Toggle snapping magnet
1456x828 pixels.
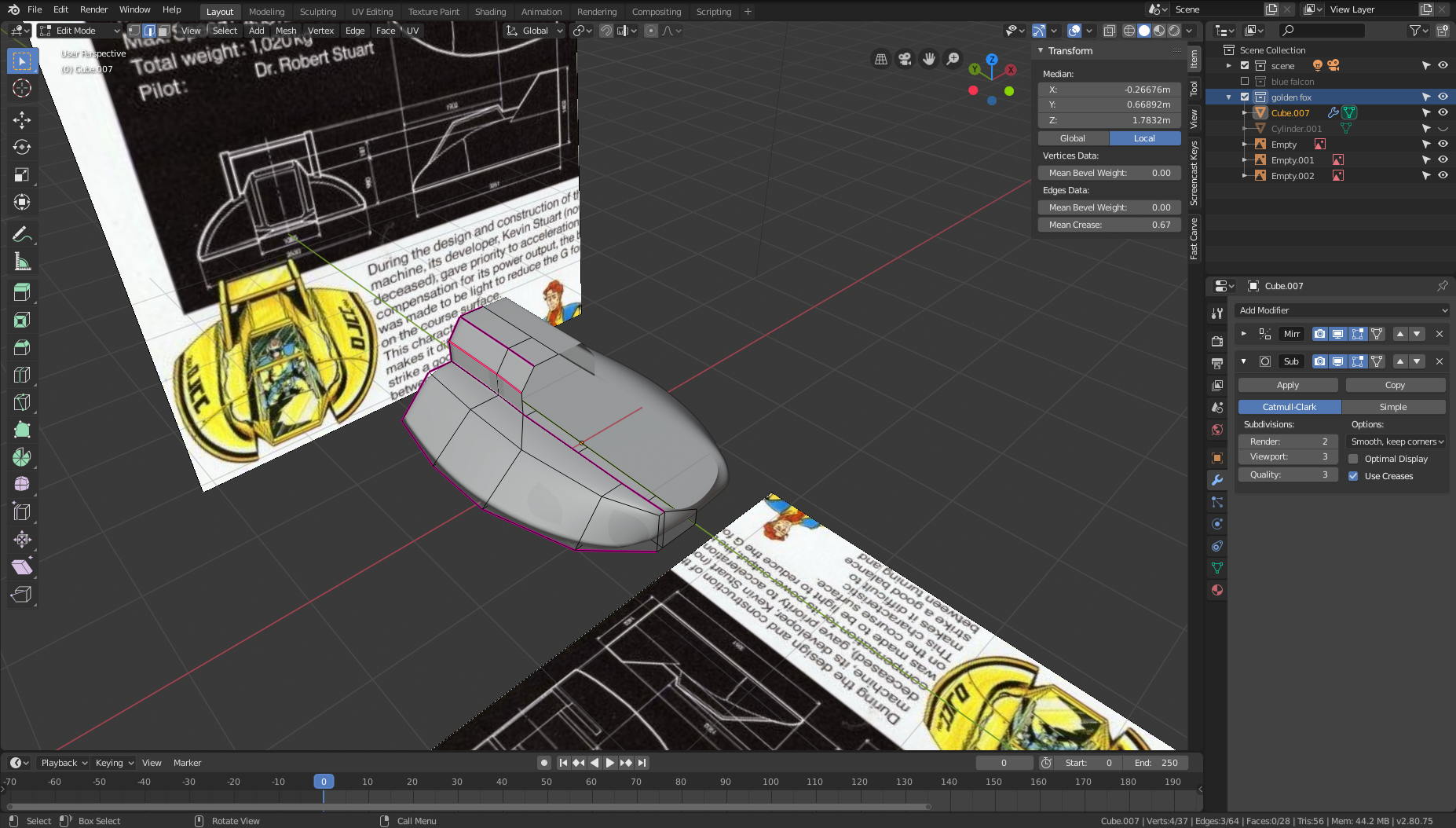606,31
